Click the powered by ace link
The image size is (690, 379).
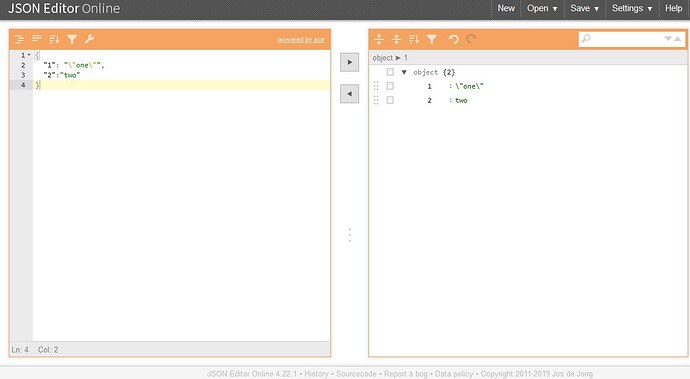pos(301,40)
